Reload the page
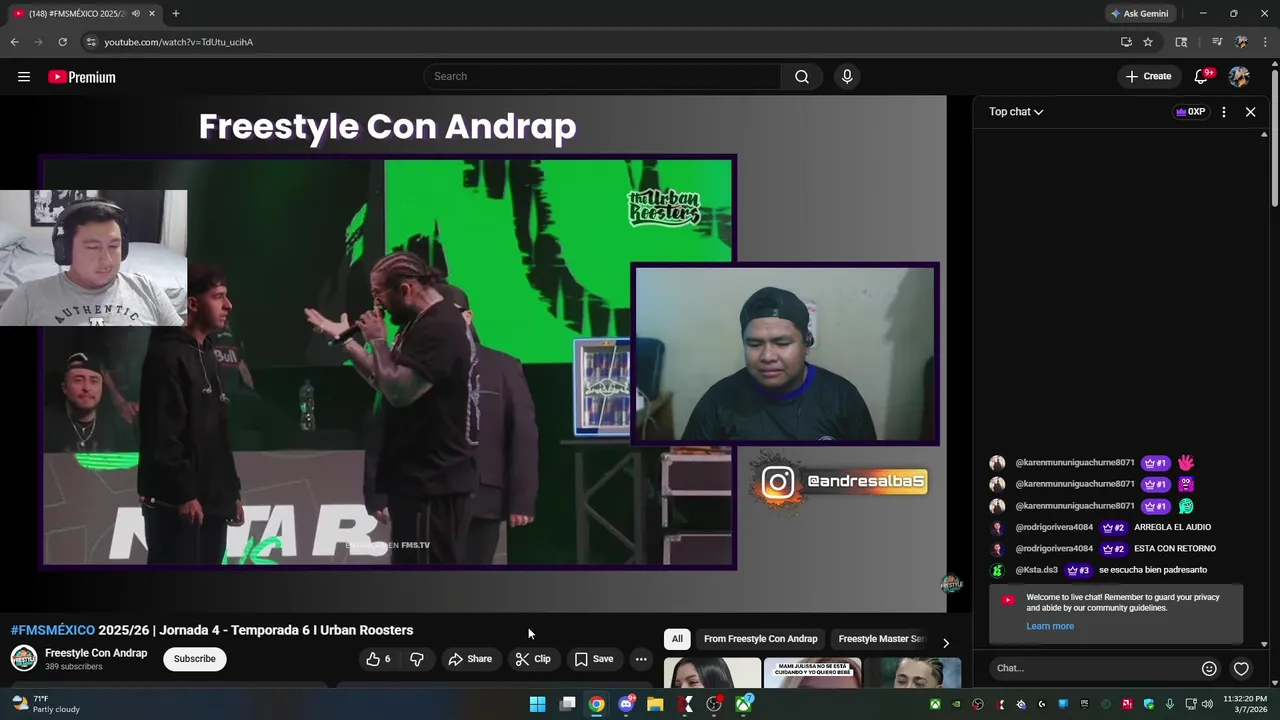 (62, 42)
